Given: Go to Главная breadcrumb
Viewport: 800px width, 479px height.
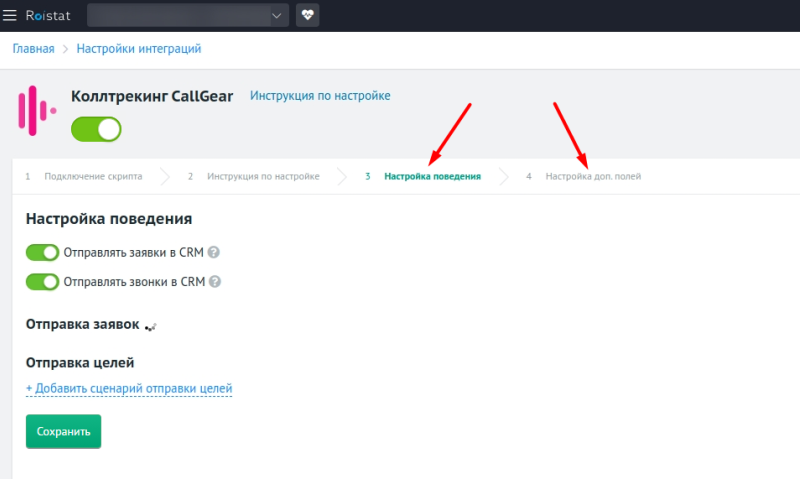Looking at the screenshot, I should (33, 48).
